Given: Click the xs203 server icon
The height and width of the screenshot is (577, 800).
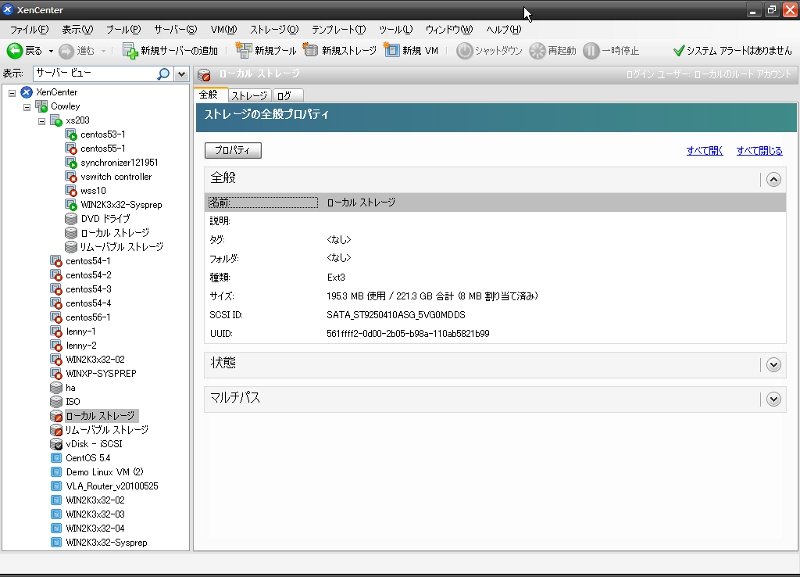Looking at the screenshot, I should (56, 121).
